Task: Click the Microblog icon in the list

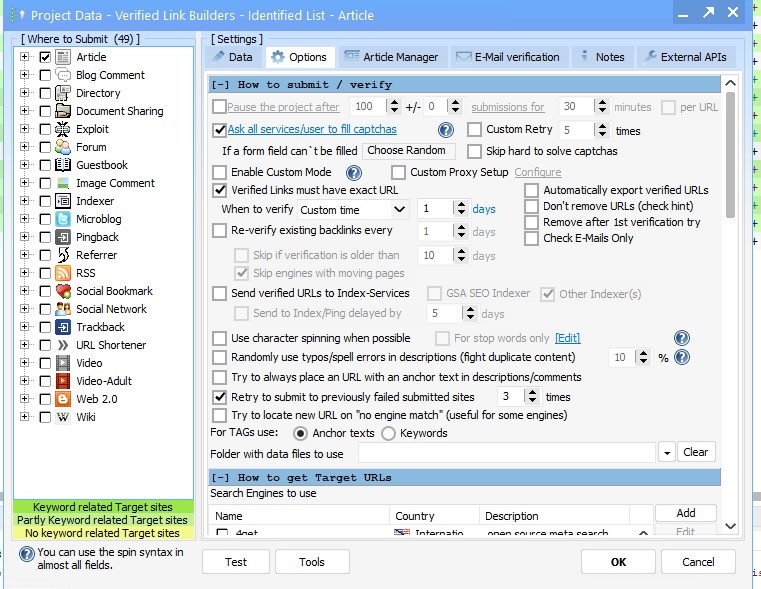Action: pyautogui.click(x=63, y=219)
